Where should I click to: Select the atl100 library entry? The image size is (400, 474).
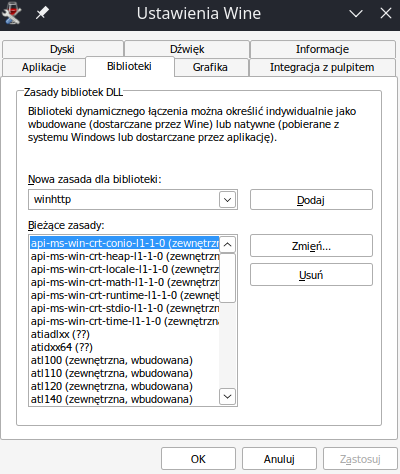coord(125,360)
